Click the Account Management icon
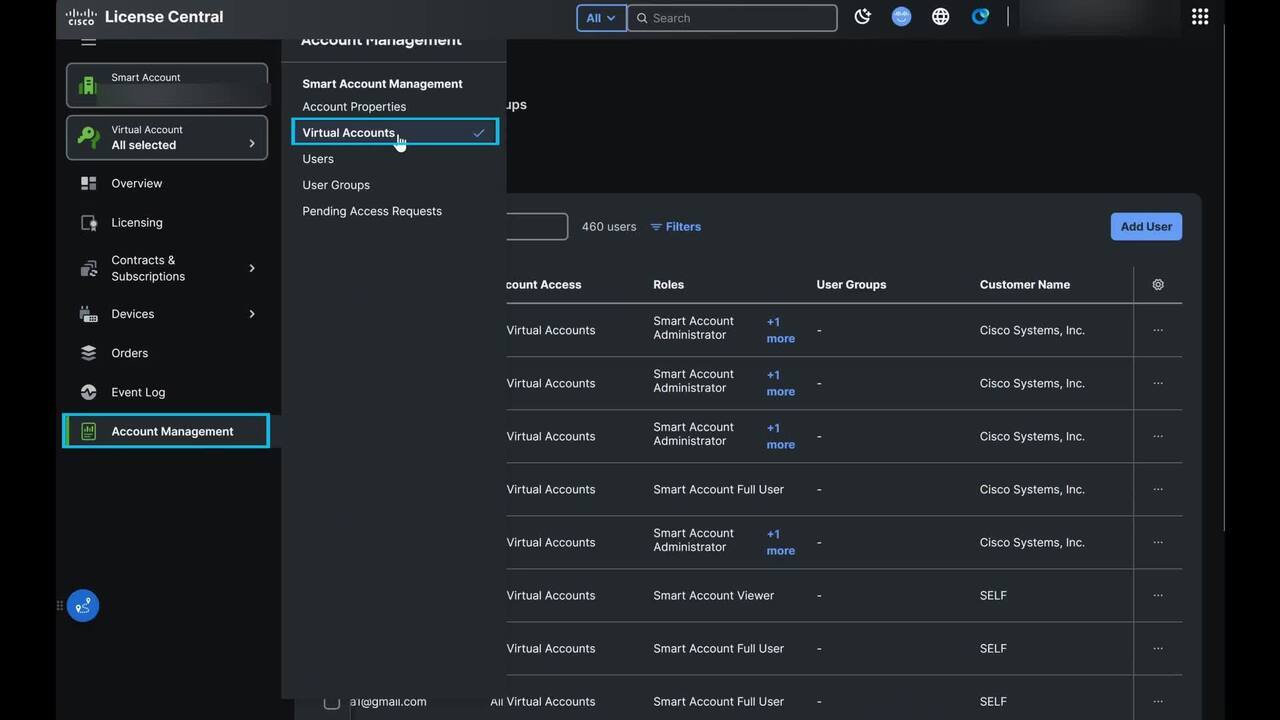 (x=88, y=432)
